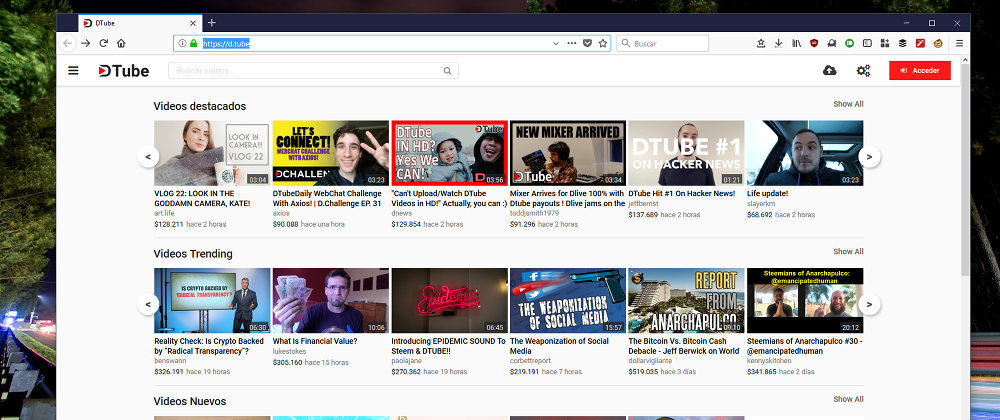Image resolution: width=1000 pixels, height=420 pixels.
Task: Click payout value $326.191
Action: [169, 372]
